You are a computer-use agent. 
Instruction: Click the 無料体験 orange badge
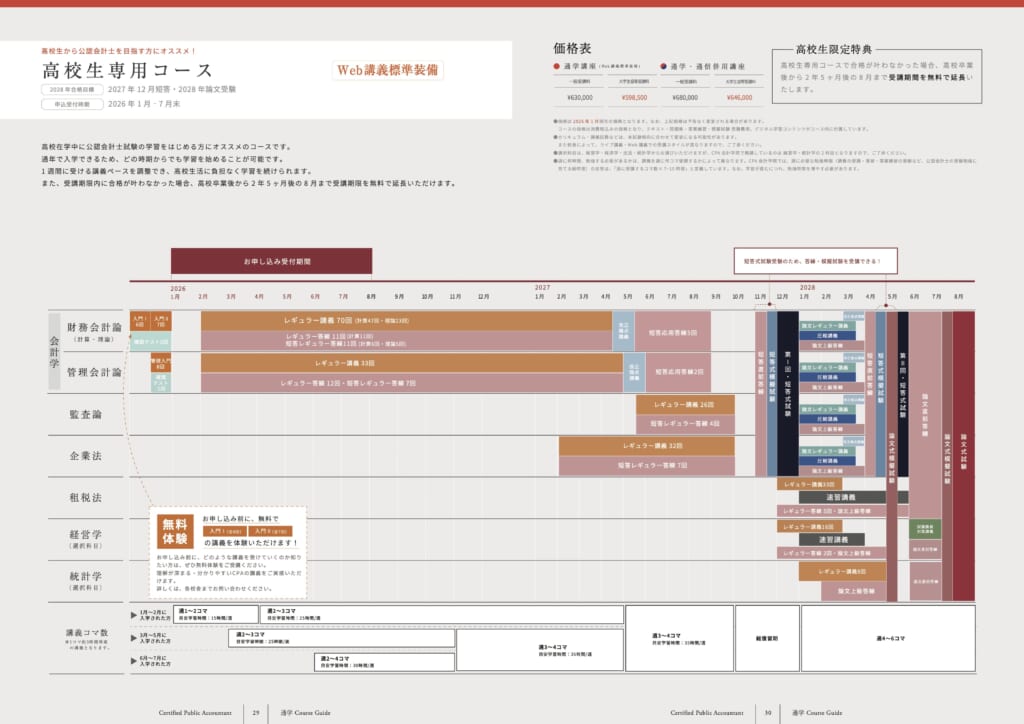[x=175, y=531]
